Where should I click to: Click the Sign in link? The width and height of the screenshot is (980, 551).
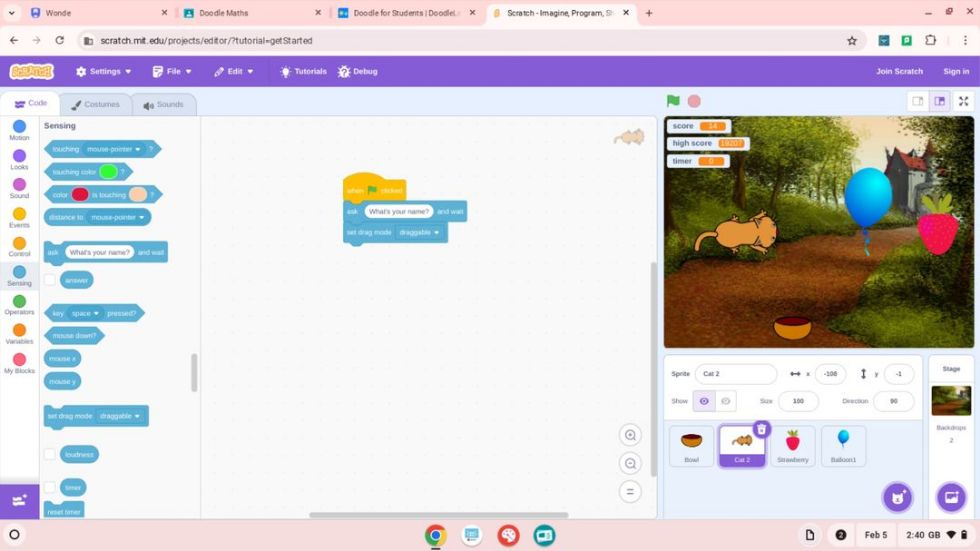coord(956,71)
